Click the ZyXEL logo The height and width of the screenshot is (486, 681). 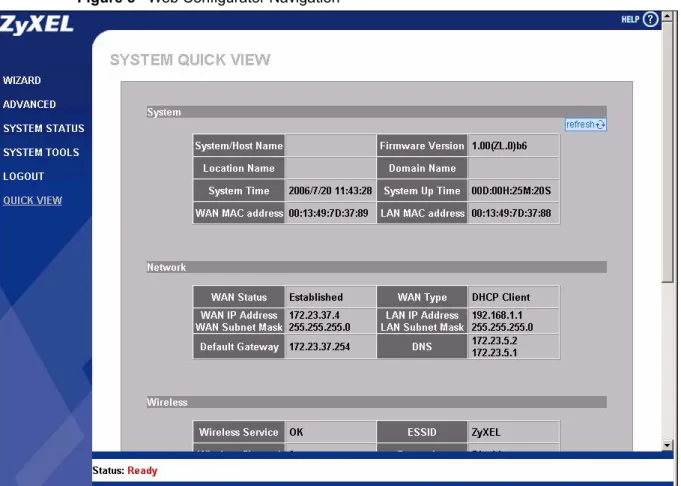pyautogui.click(x=36, y=24)
